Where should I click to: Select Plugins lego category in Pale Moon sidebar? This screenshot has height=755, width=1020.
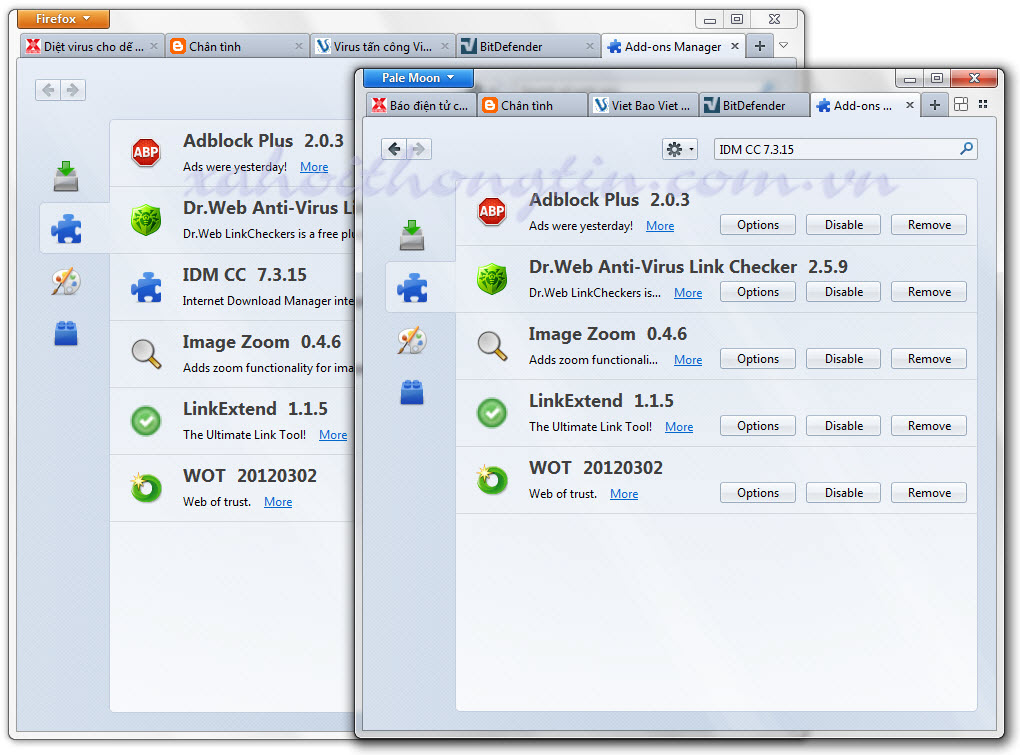tap(412, 392)
